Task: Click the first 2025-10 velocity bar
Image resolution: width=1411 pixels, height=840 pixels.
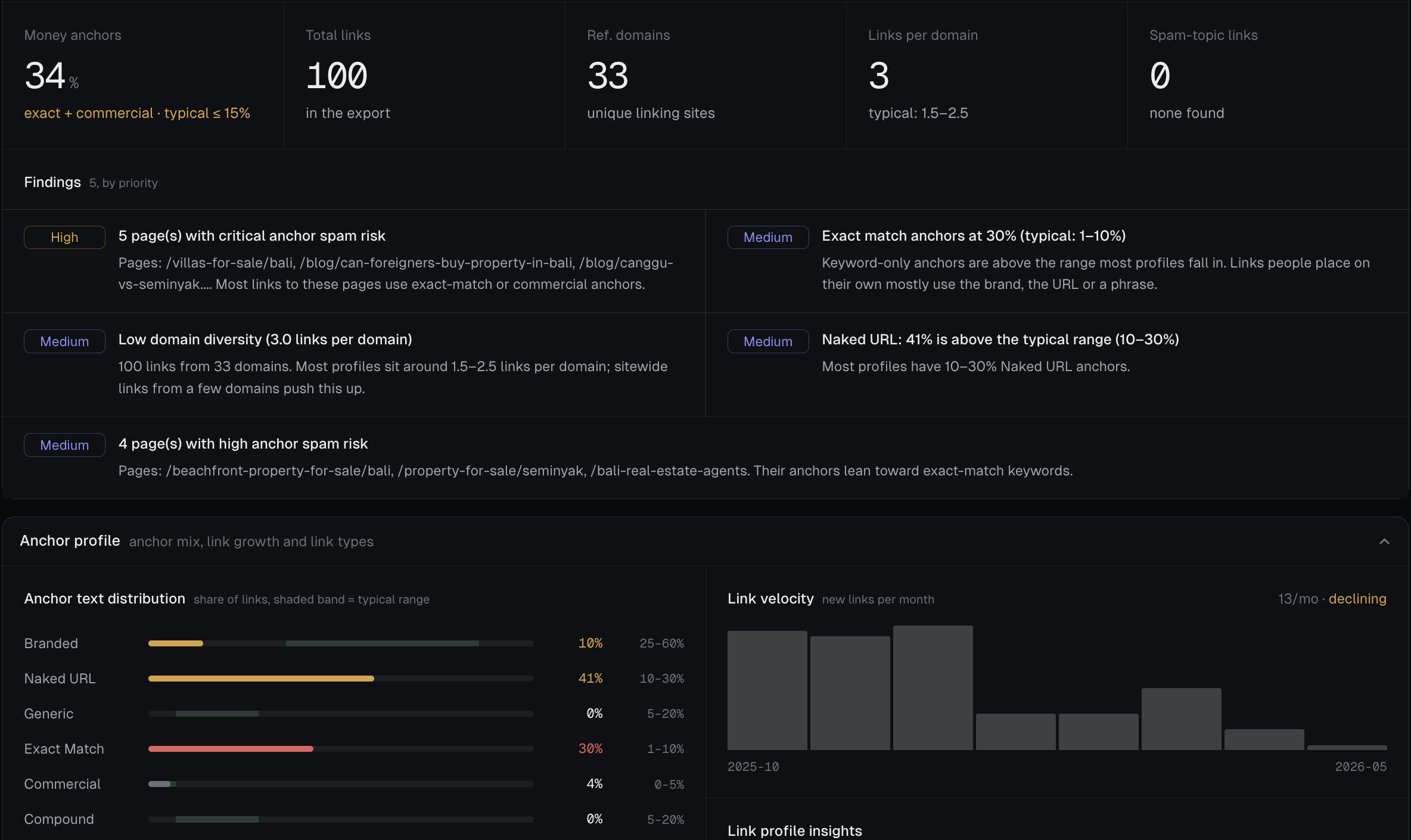Action: [x=767, y=690]
